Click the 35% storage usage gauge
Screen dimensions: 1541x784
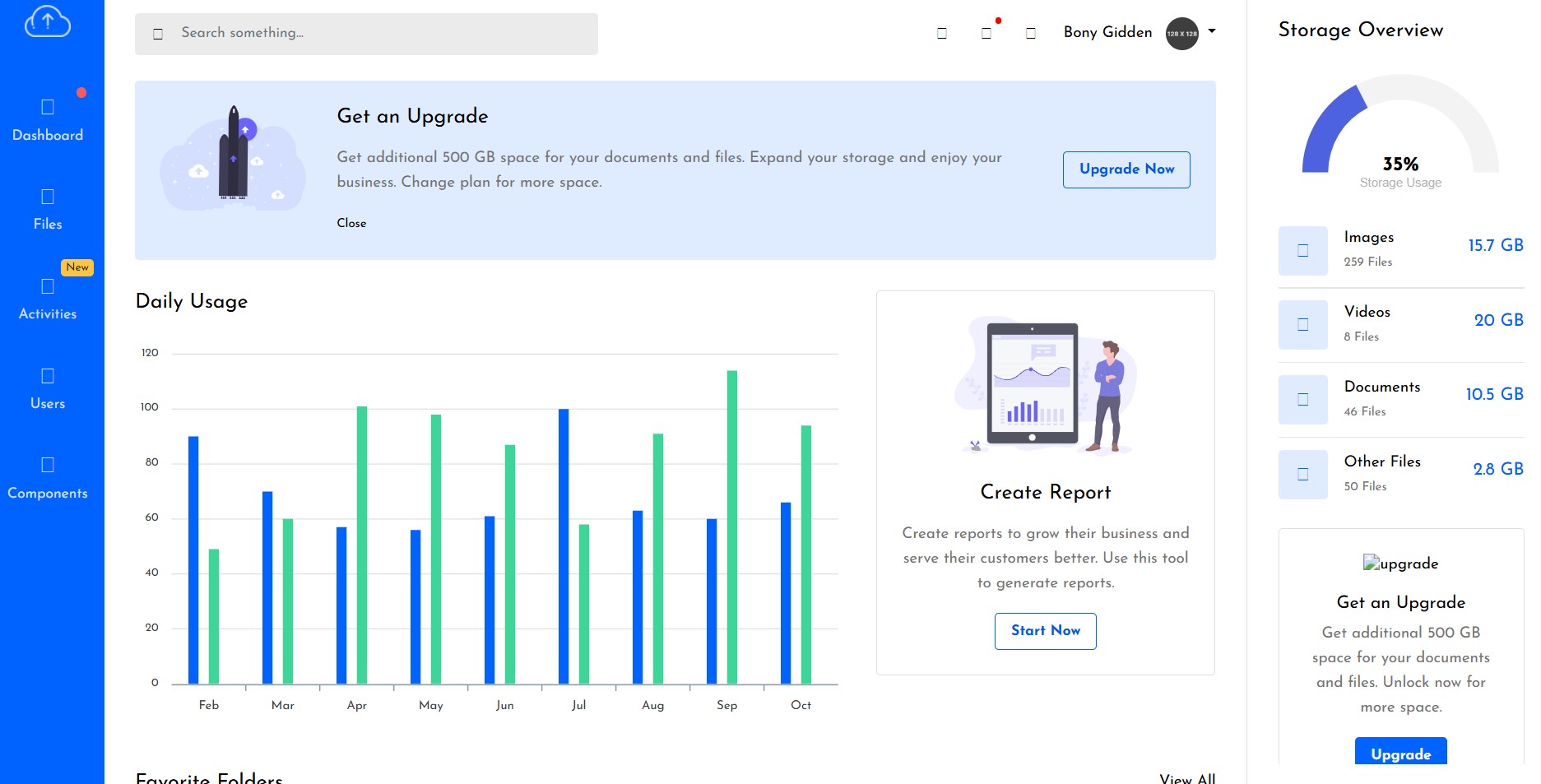[x=1399, y=132]
